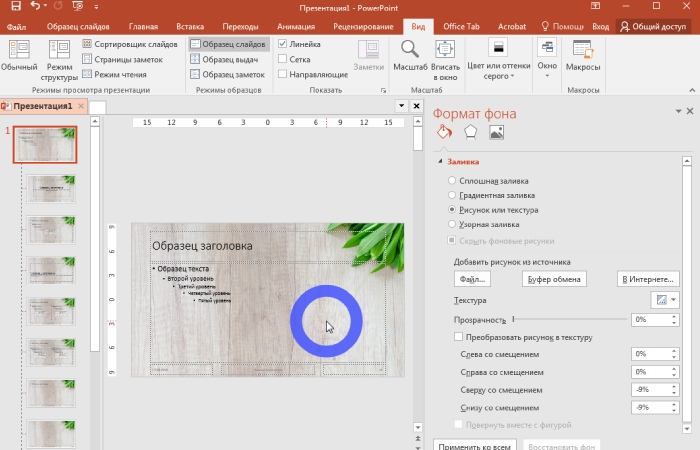700x450 pixels.
Task: Click the Undo arrow icon
Action: tap(35, 6)
